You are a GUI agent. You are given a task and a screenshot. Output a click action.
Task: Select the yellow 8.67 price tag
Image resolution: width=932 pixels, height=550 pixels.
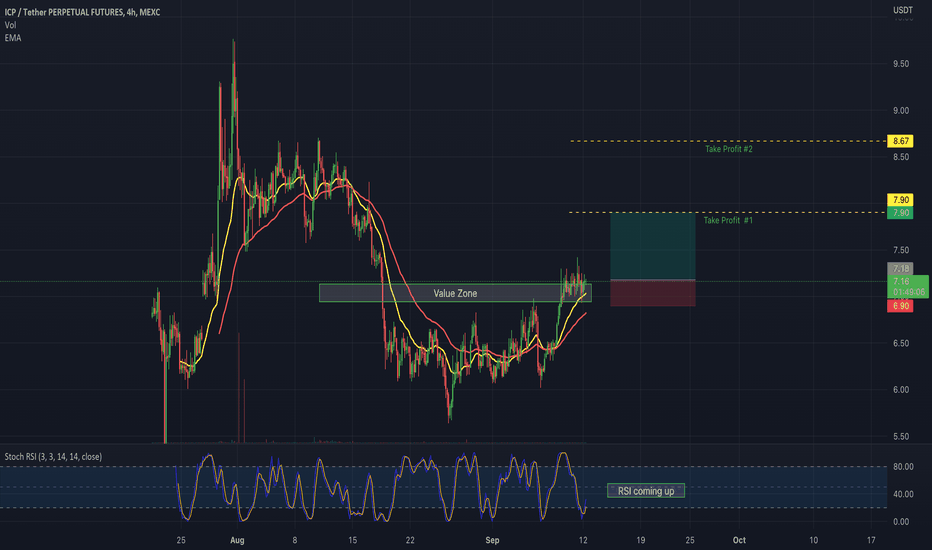[900, 141]
